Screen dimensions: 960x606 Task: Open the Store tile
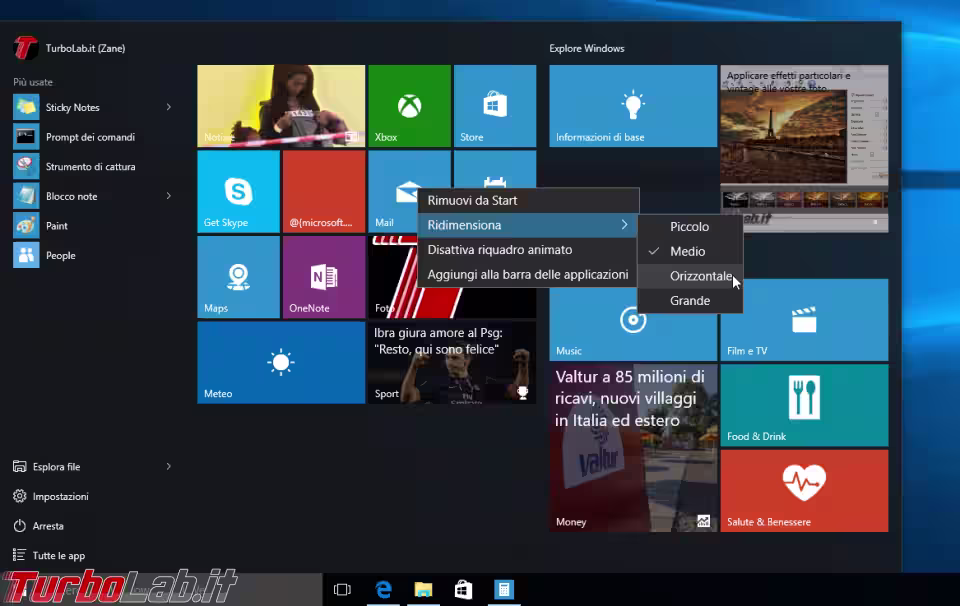(x=495, y=106)
